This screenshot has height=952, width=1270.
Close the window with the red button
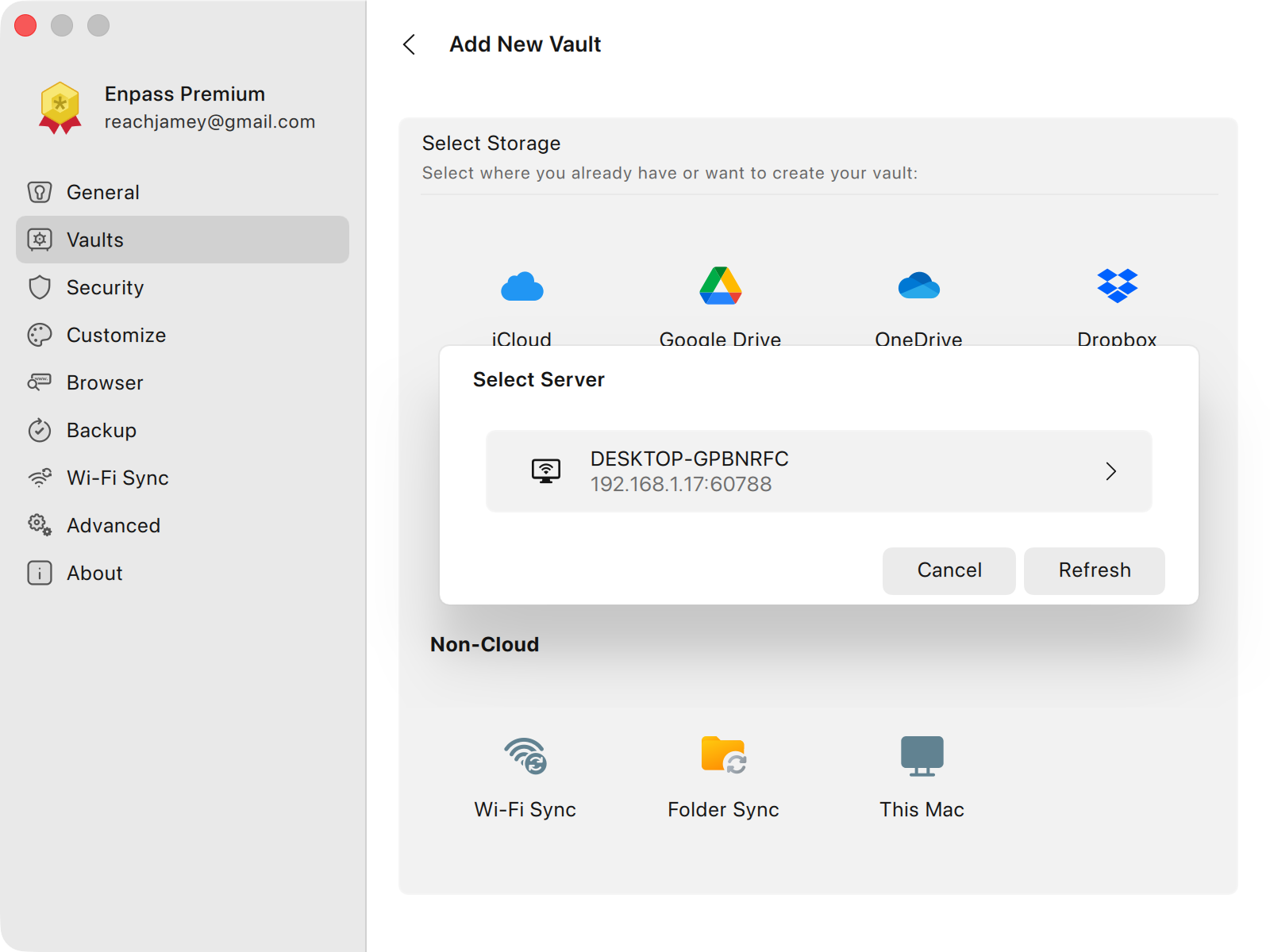(25, 25)
